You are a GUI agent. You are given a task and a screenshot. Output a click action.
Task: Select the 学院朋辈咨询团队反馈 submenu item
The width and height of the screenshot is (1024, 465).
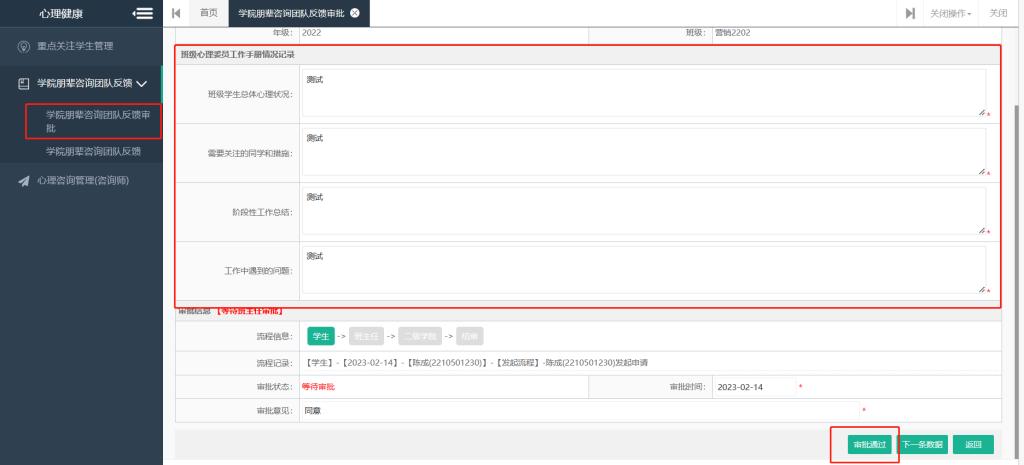click(93, 152)
